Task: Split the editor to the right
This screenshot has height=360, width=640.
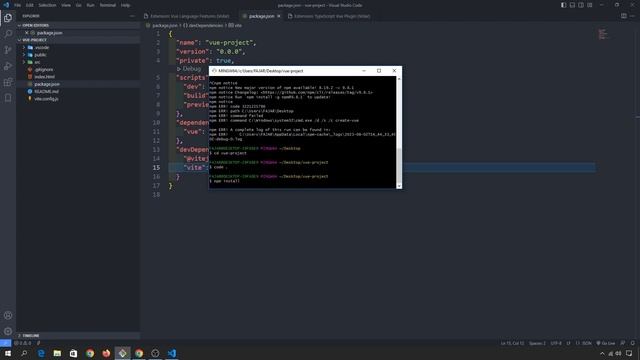Action: point(624,16)
